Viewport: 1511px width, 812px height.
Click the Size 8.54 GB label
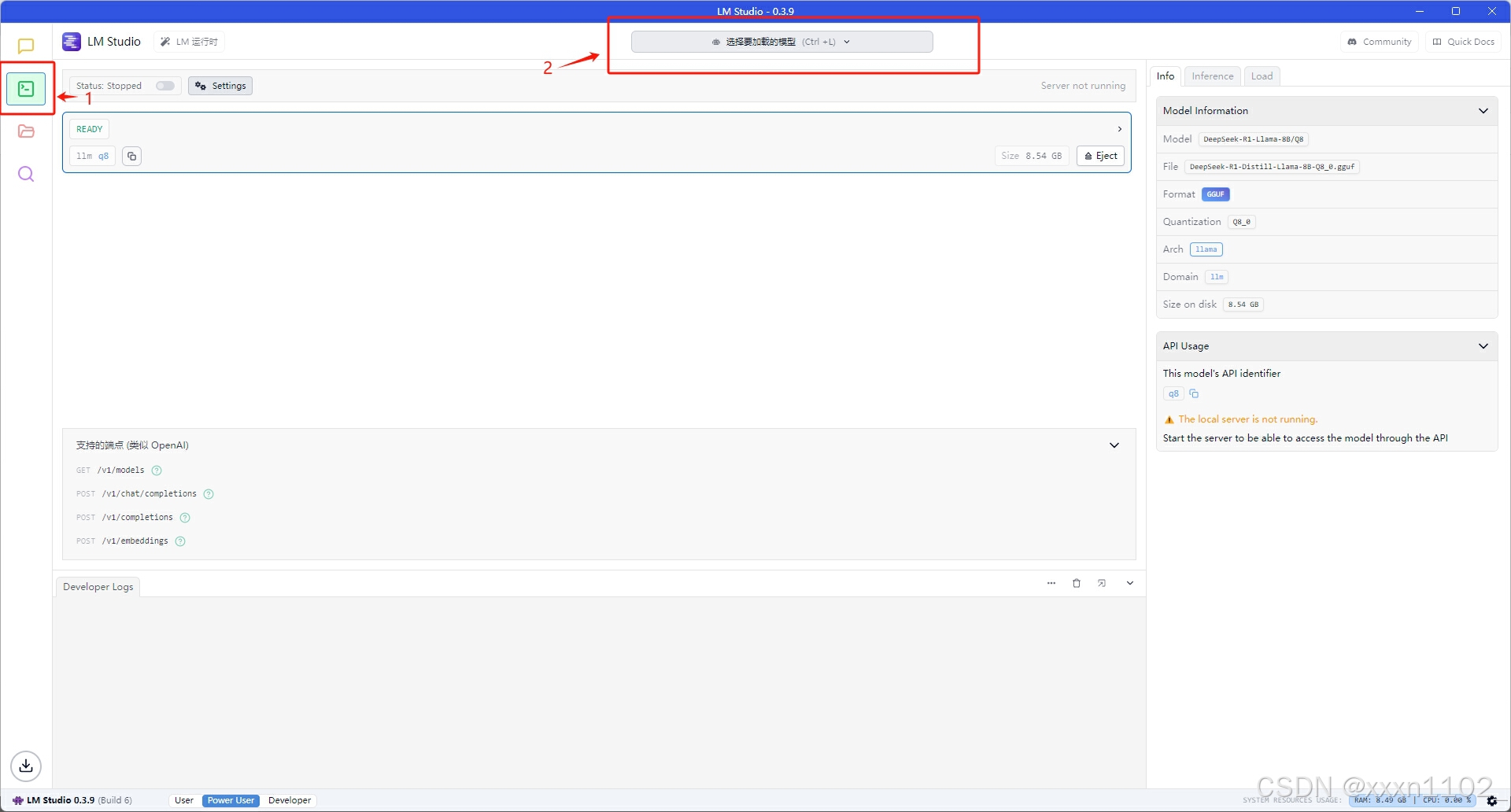(1032, 156)
